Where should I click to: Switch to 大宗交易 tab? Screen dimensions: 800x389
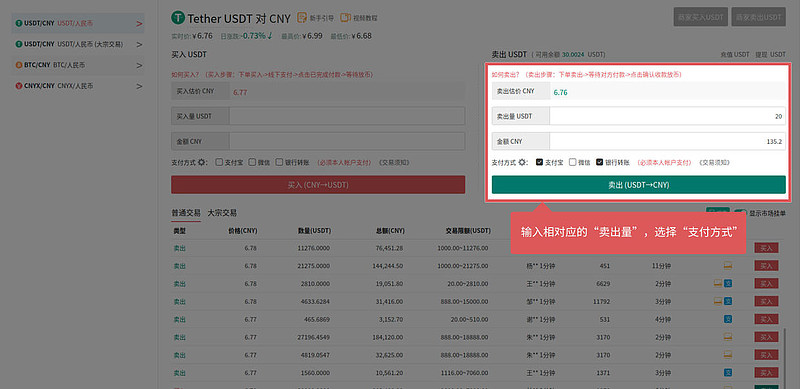222,213
